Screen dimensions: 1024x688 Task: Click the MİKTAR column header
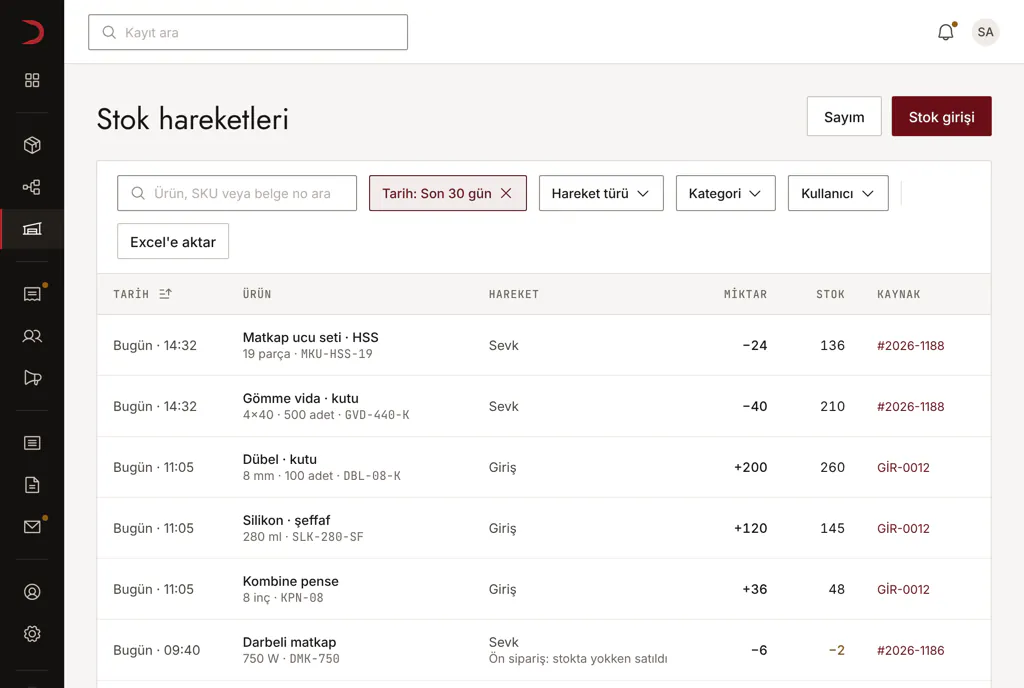pyautogui.click(x=745, y=294)
